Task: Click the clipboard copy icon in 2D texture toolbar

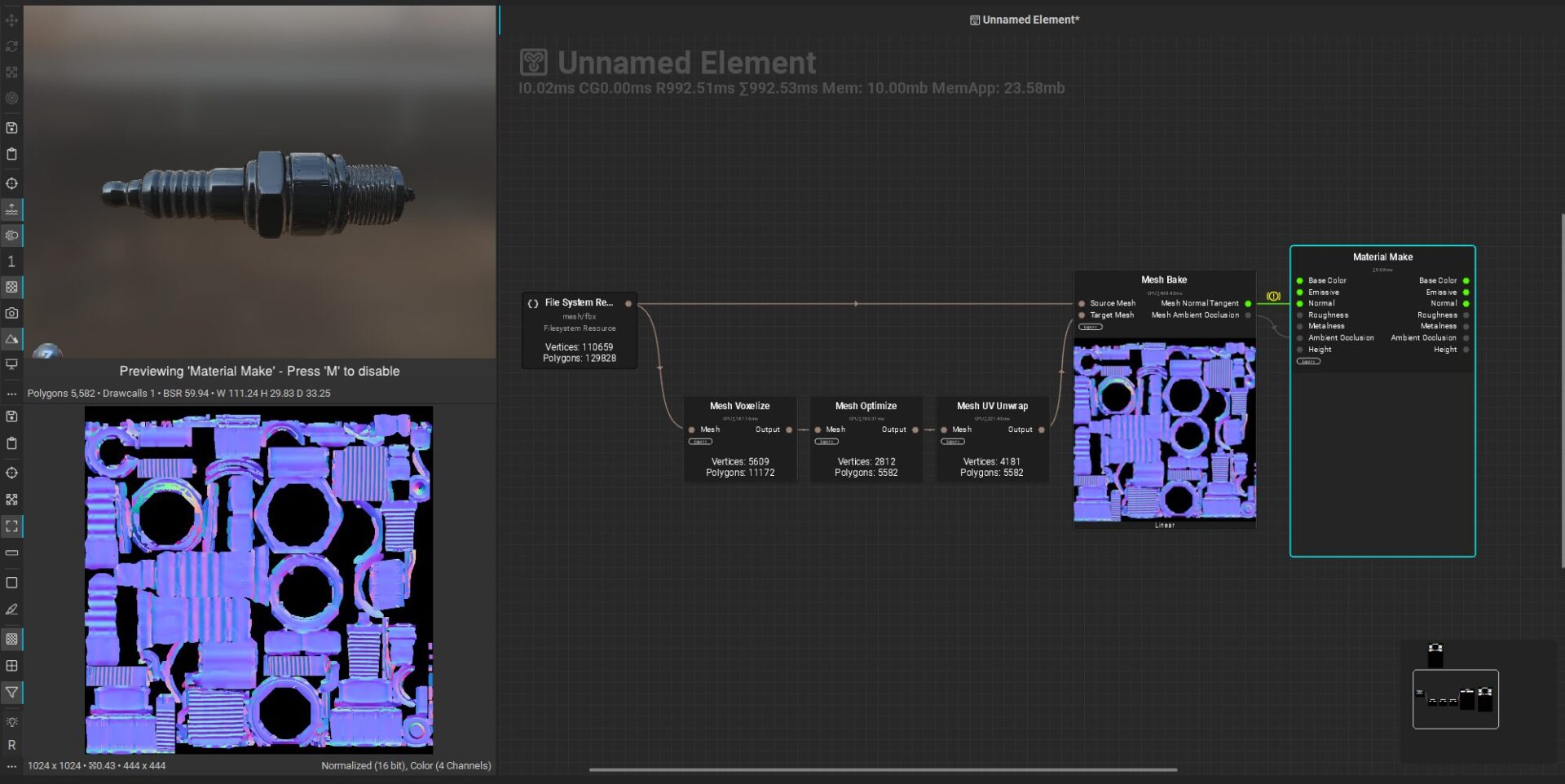Action: [x=11, y=443]
